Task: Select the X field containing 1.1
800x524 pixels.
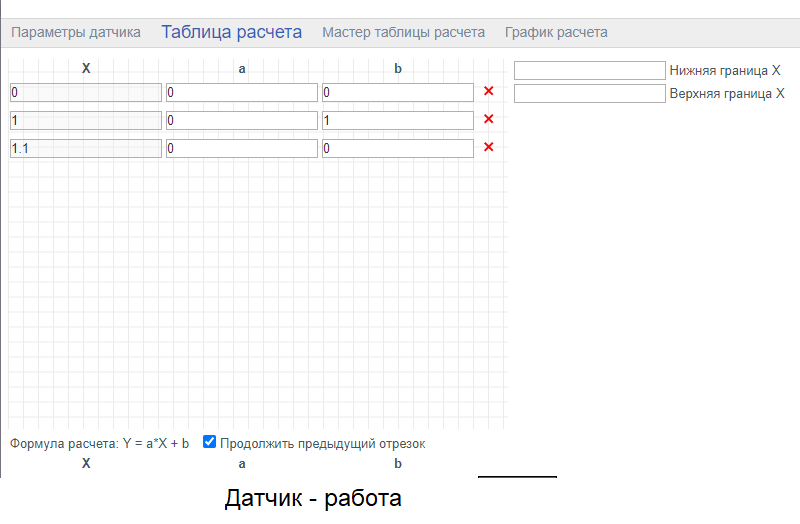Action: coord(85,148)
